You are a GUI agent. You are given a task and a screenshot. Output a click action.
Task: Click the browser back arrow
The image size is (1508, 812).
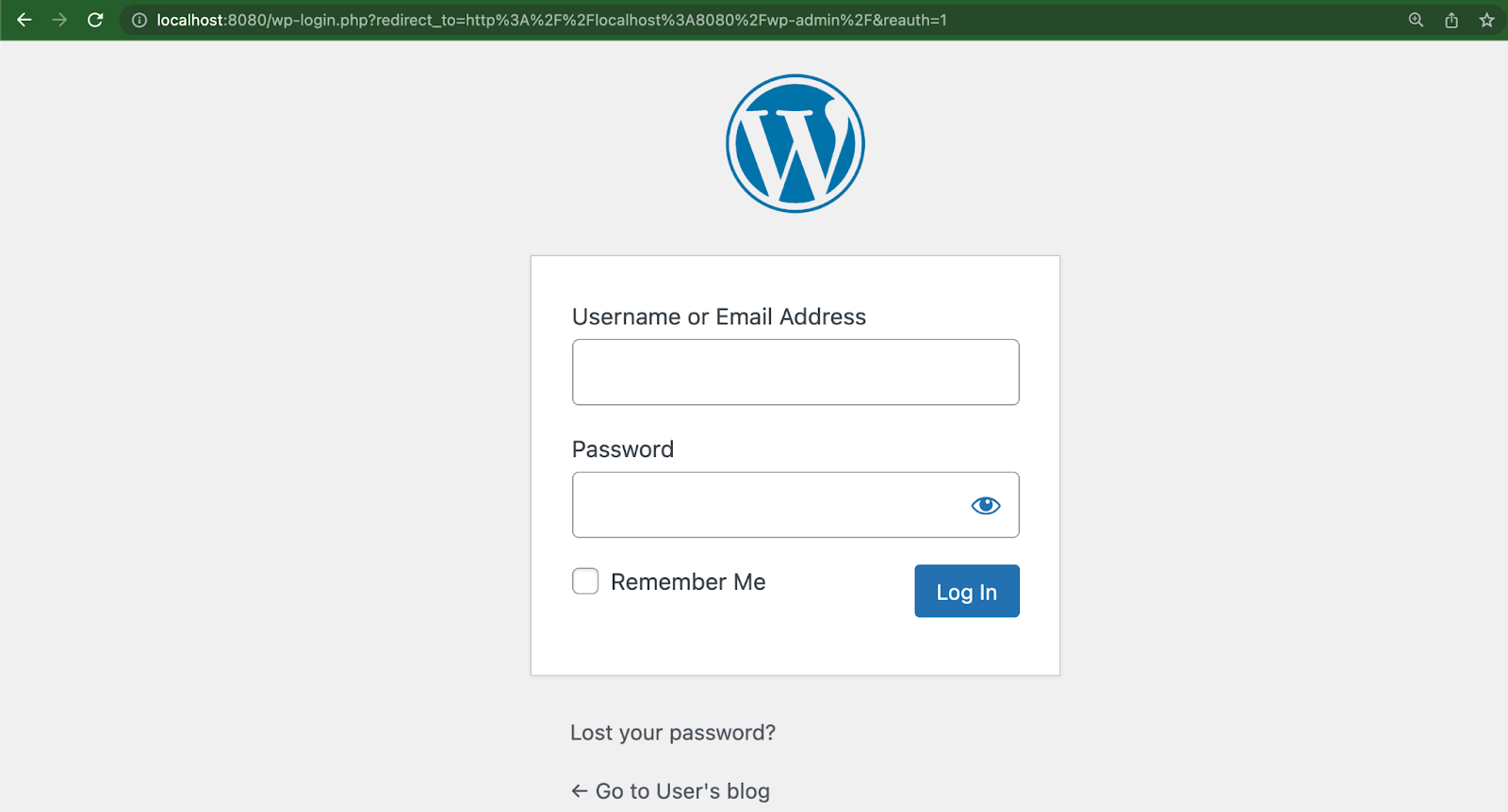pos(24,19)
